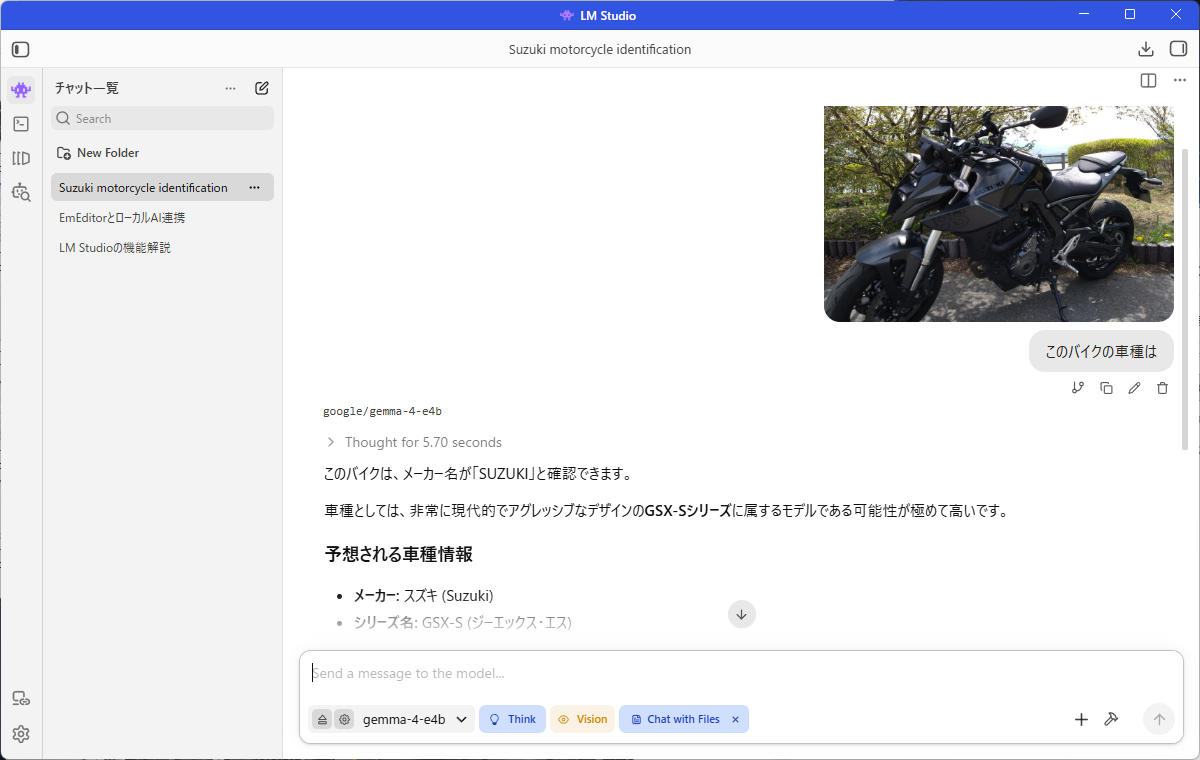The height and width of the screenshot is (760, 1200).
Task: Delete the user message with the trash icon
Action: (1162, 388)
